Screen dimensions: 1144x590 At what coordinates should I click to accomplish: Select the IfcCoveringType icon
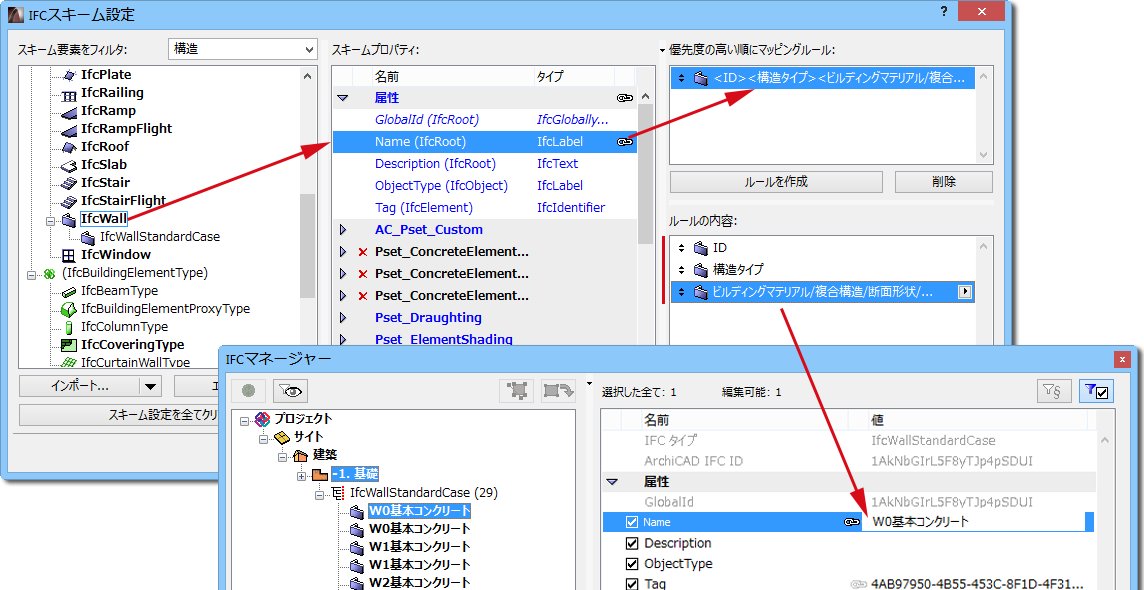click(69, 345)
